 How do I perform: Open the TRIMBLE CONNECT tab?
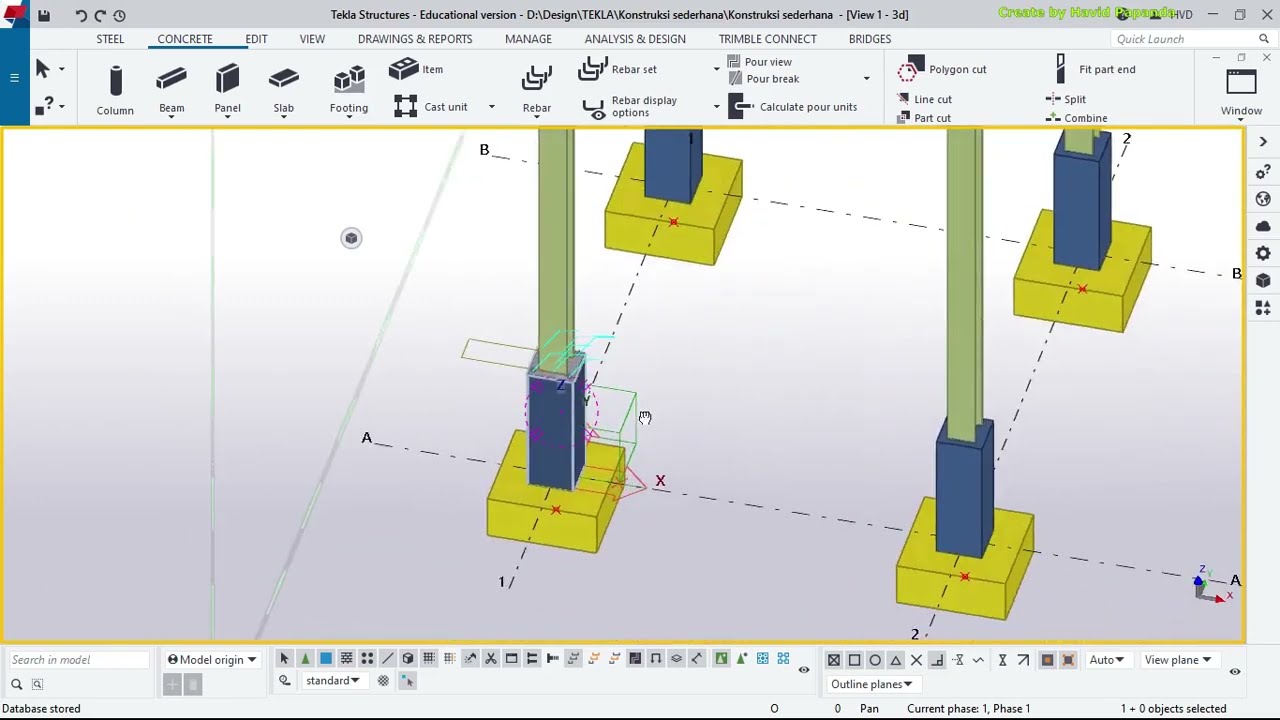point(767,39)
